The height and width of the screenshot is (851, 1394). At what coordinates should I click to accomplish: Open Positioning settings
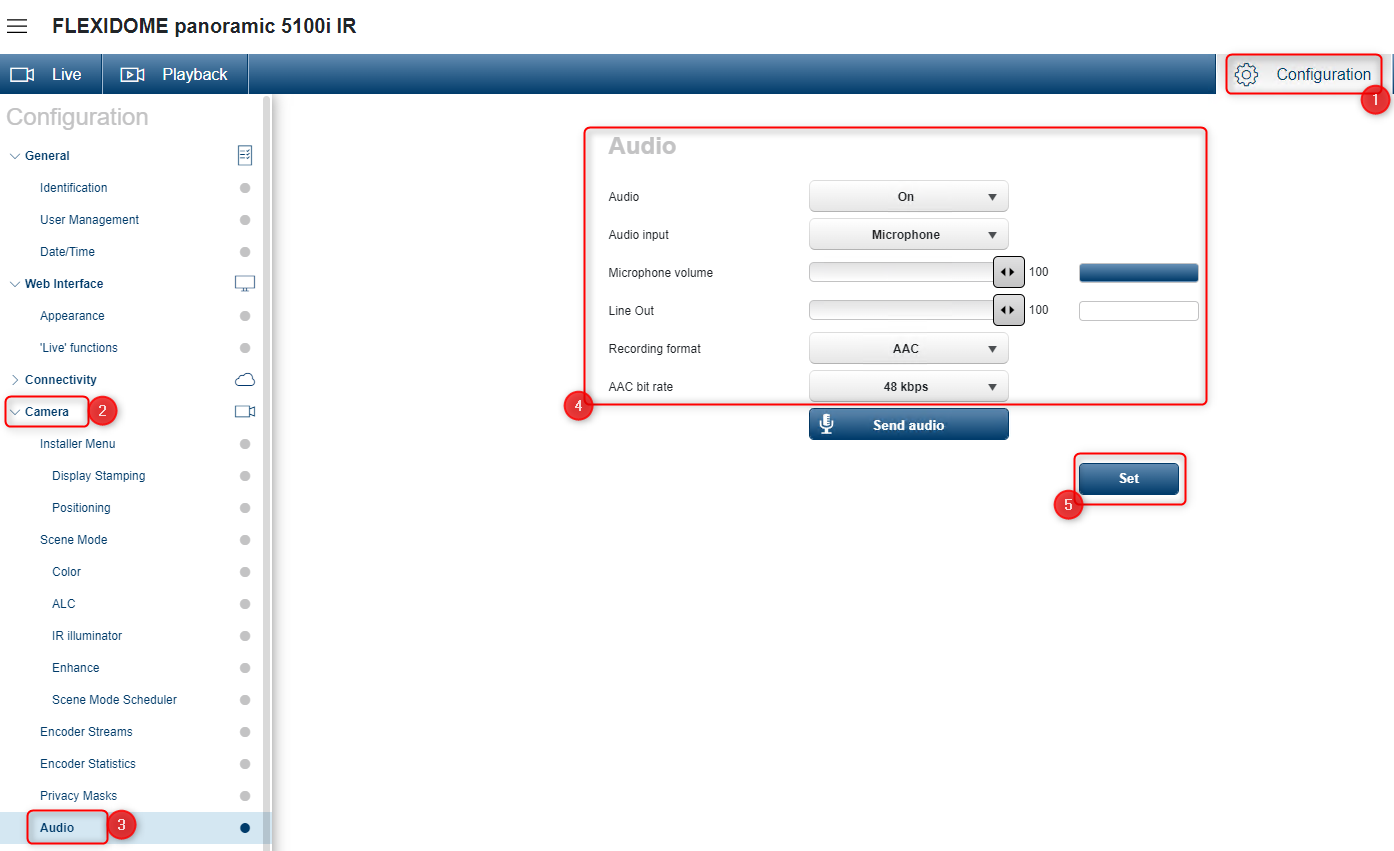pos(81,507)
